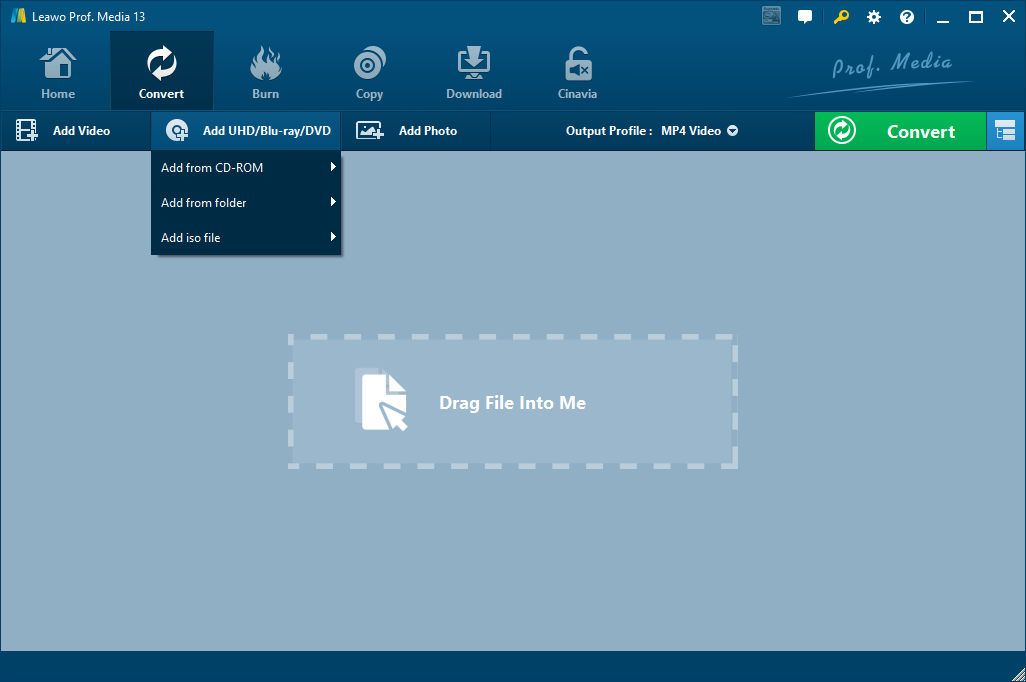Click the Add UHD/Blu-ray/DVD button
Screen dimensions: 1026x682
(247, 131)
